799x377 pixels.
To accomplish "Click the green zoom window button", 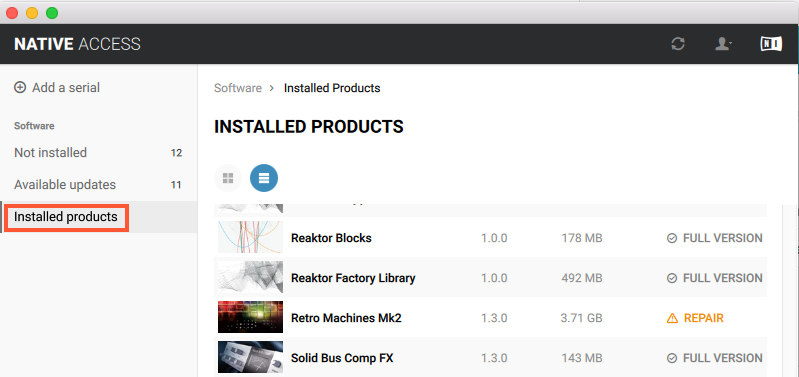I will pyautogui.click(x=52, y=13).
